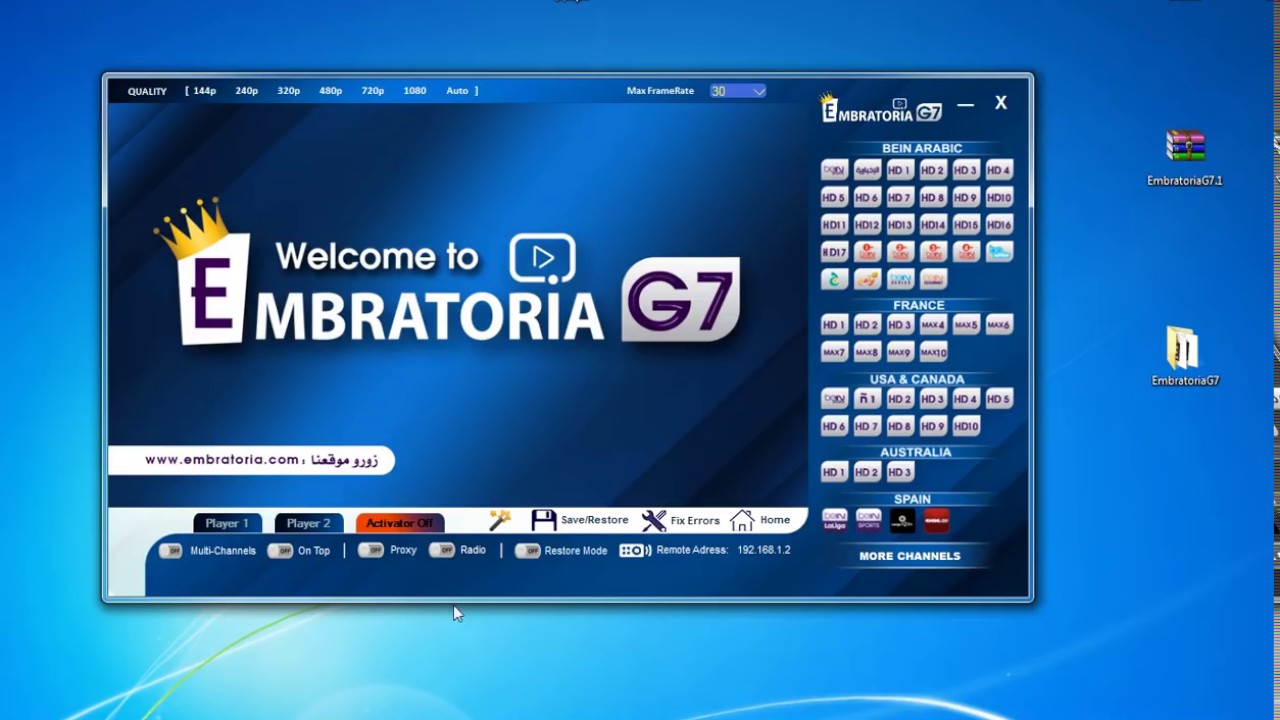Open HD 1 channel under AUSTRALIA
Image resolution: width=1280 pixels, height=720 pixels.
(x=834, y=472)
